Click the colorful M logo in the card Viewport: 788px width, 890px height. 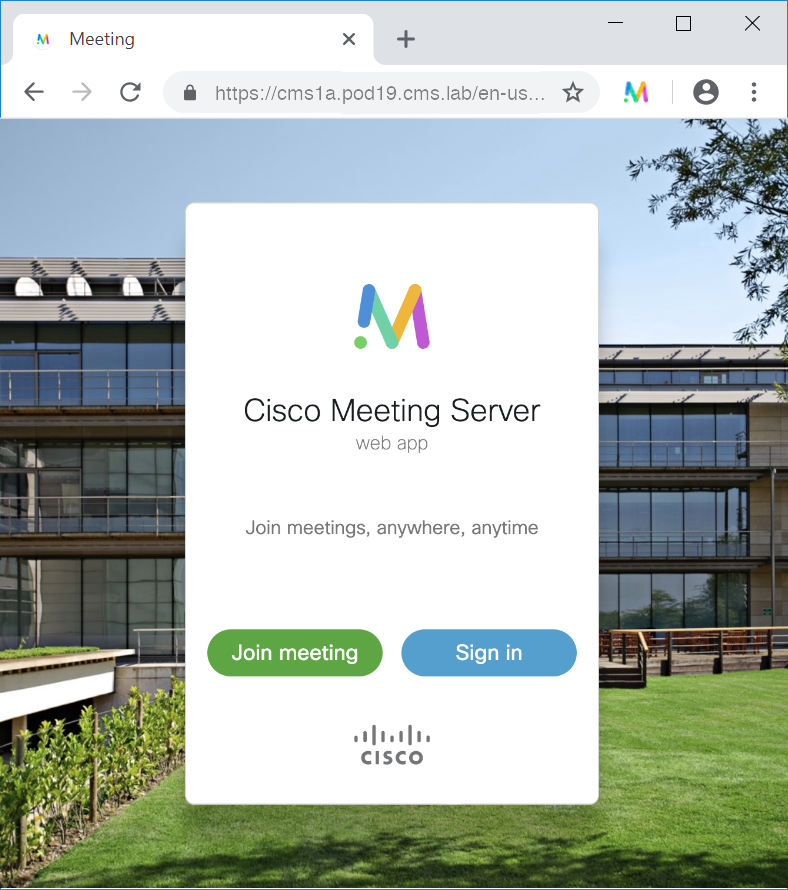(x=392, y=316)
